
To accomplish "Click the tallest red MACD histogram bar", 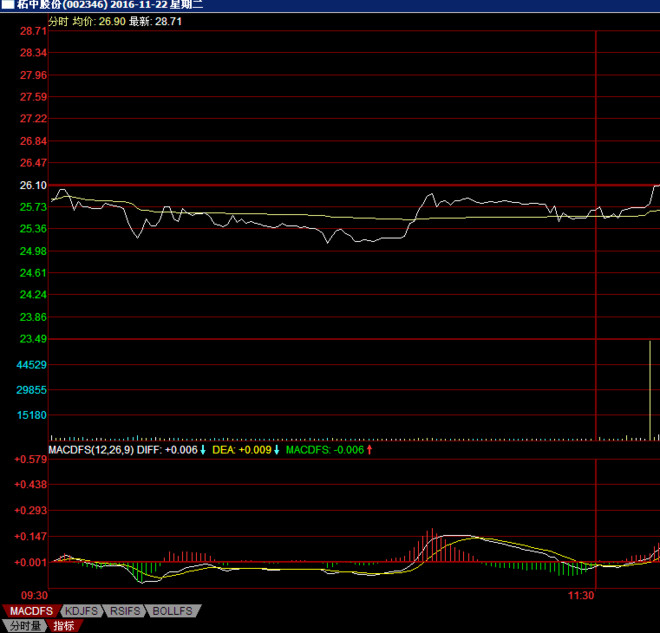I will click(432, 545).
